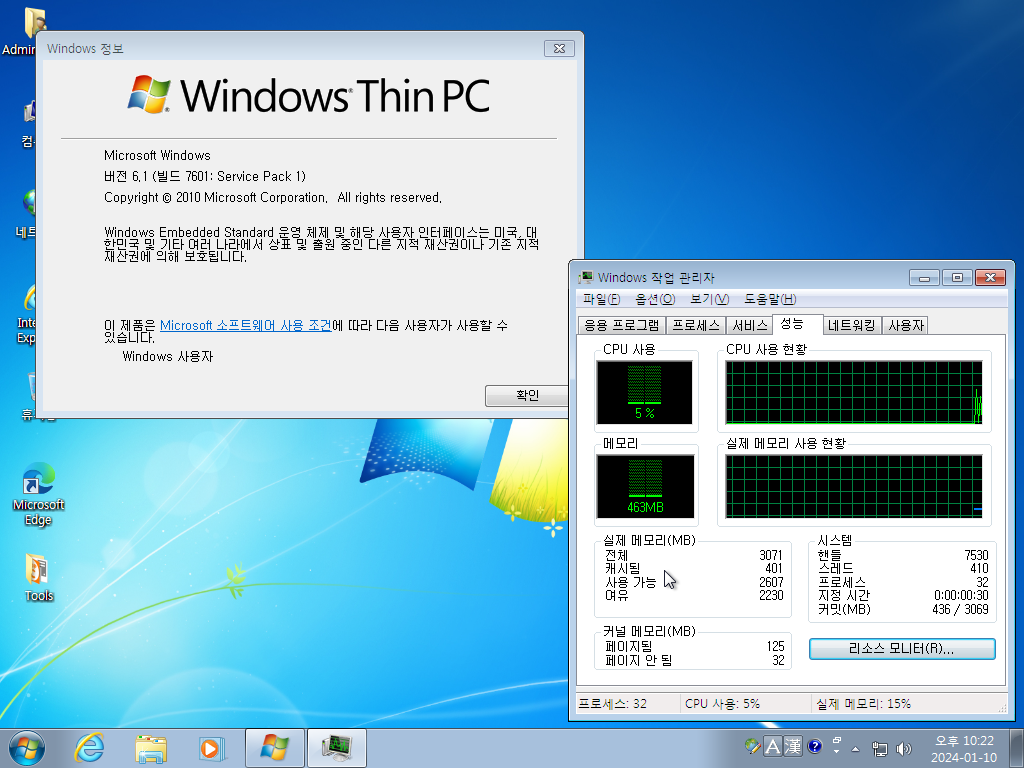Screen dimensions: 1024x768
Task: Open Windows Explorer from the taskbar
Action: tap(151, 748)
